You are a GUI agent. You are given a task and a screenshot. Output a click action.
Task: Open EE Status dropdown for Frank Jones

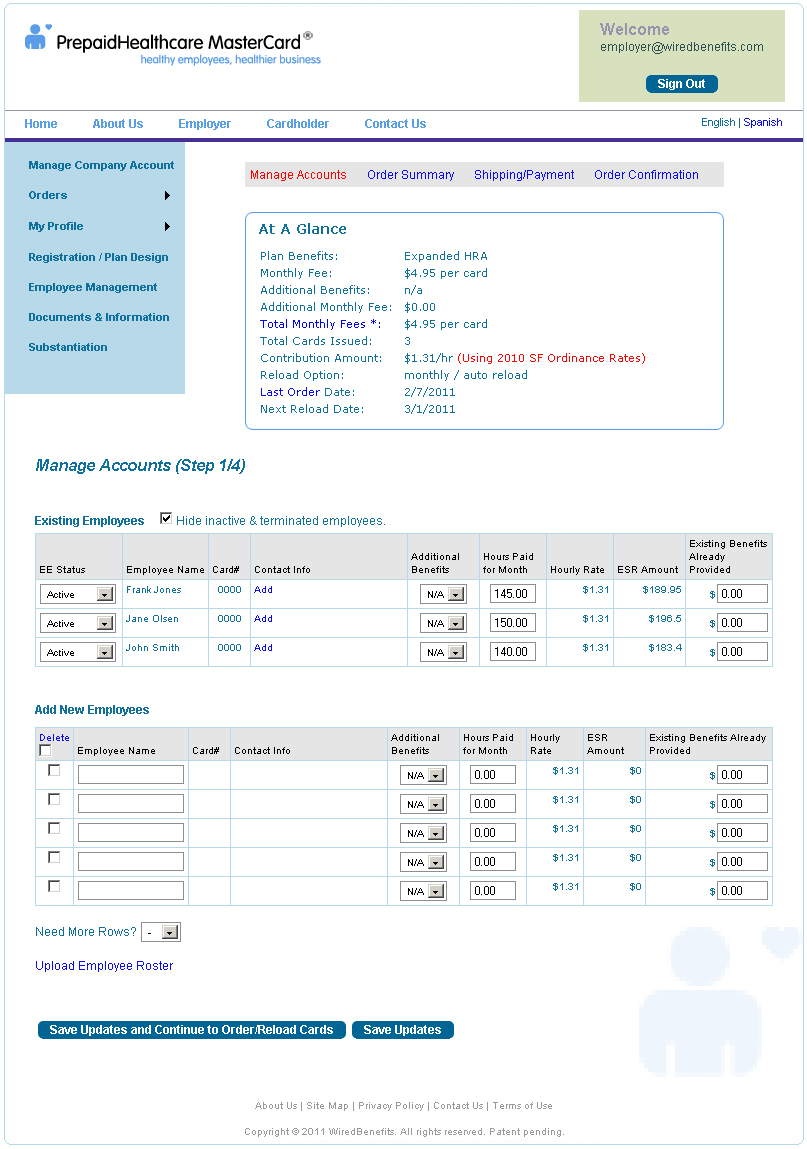[x=78, y=594]
